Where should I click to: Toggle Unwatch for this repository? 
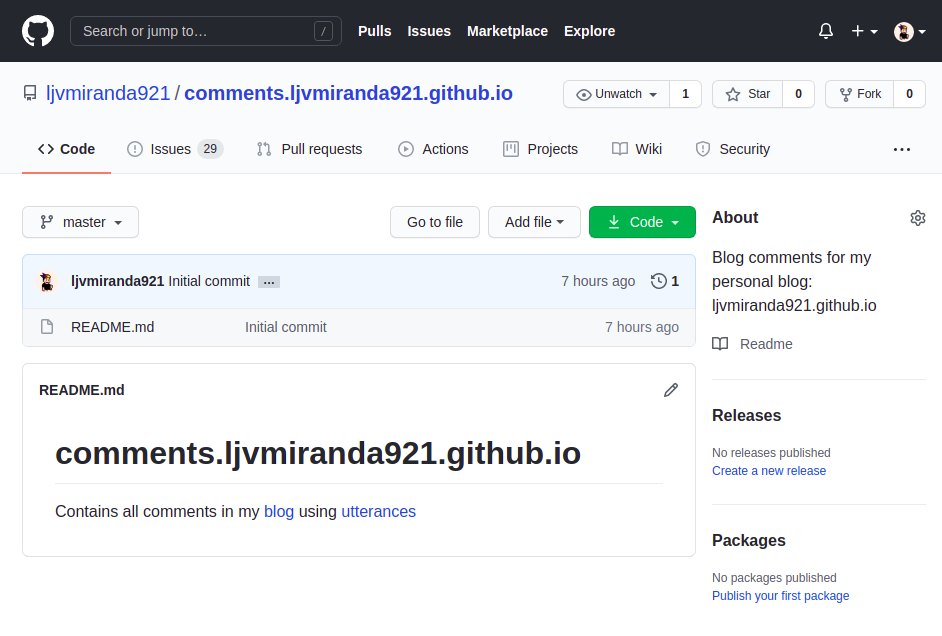point(616,94)
